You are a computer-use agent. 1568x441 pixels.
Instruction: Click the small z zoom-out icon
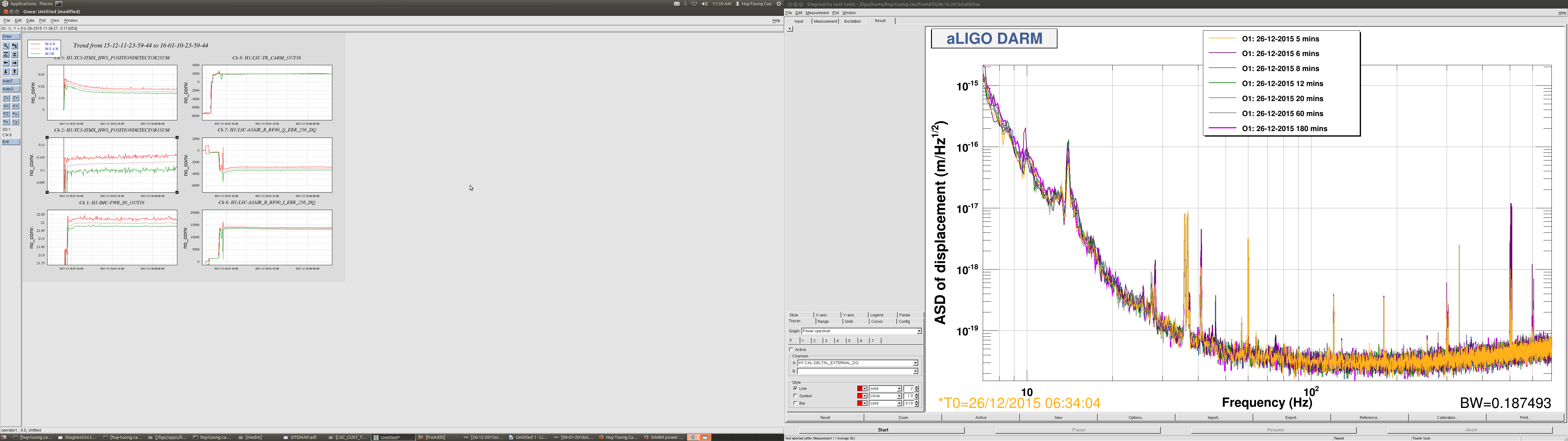tap(15, 54)
